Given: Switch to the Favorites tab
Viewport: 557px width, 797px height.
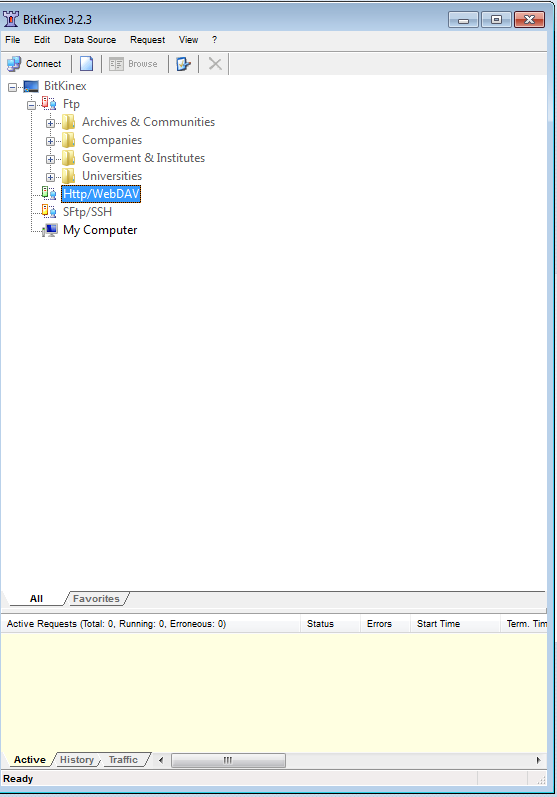Looking at the screenshot, I should point(96,599).
